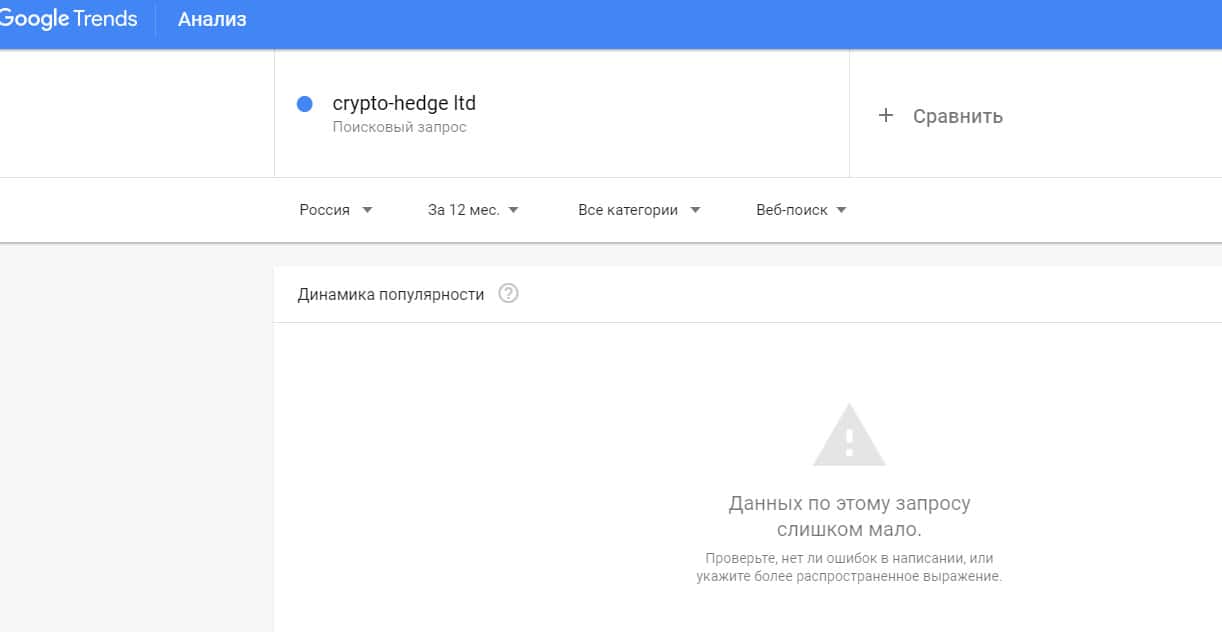This screenshot has width=1222, height=632.
Task: Click the arrow beside За 12 мес.
Action: pos(514,210)
